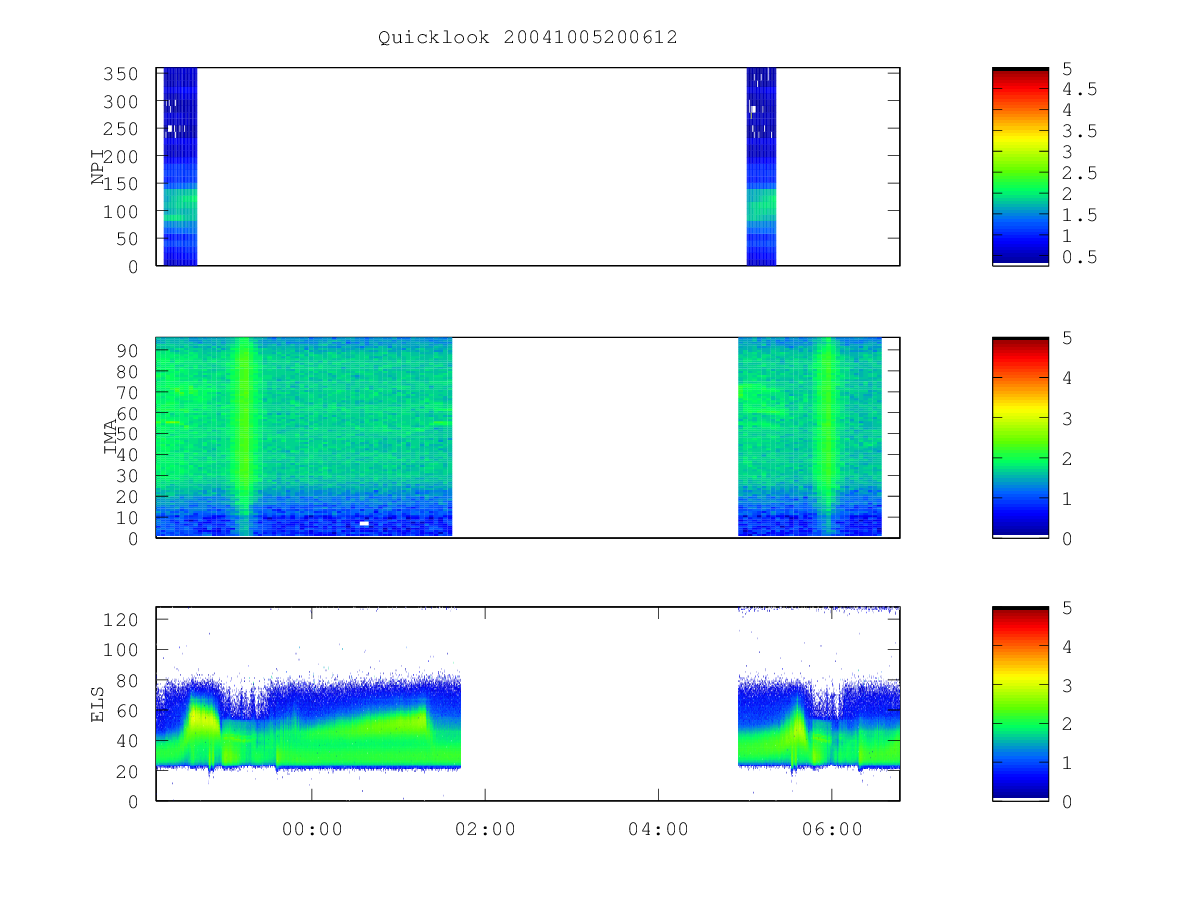The height and width of the screenshot is (900, 1200).
Task: Click the white data-gap in IMA between 02:00 and 04:00
Action: pos(595,437)
